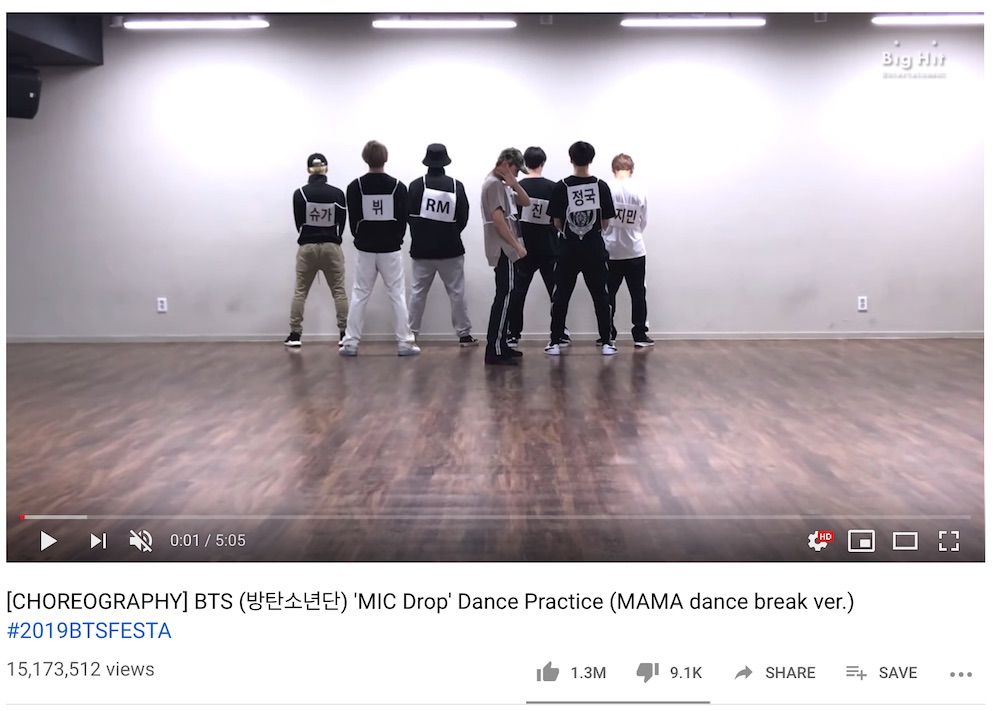Share this video

[x=775, y=673]
